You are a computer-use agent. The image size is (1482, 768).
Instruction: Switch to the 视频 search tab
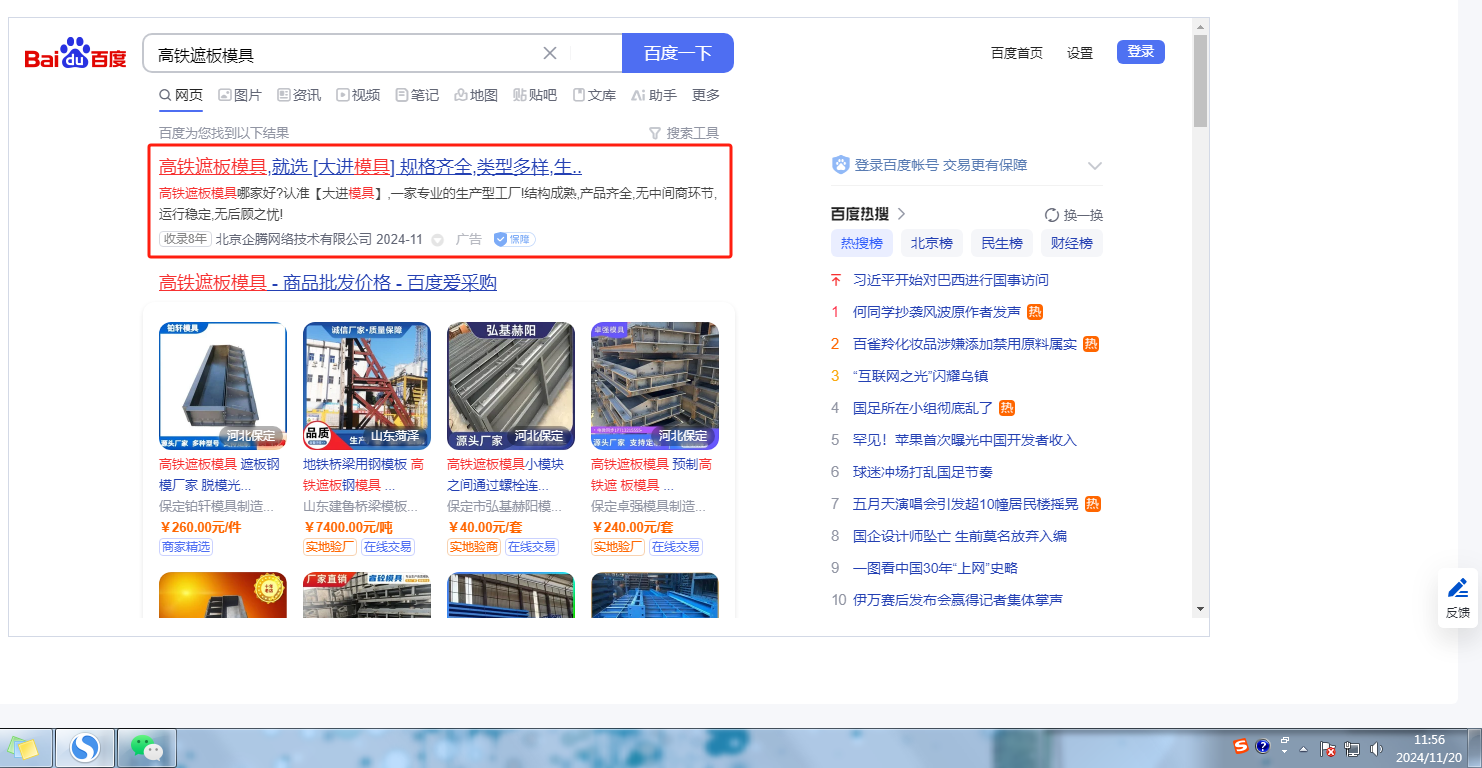358,95
